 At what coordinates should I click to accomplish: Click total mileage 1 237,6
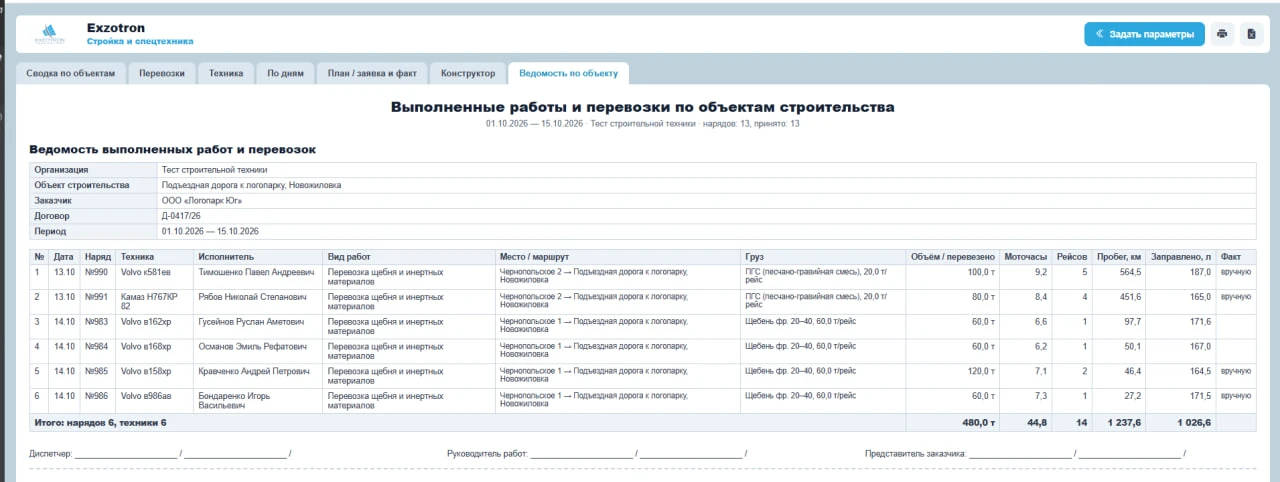(1124, 422)
